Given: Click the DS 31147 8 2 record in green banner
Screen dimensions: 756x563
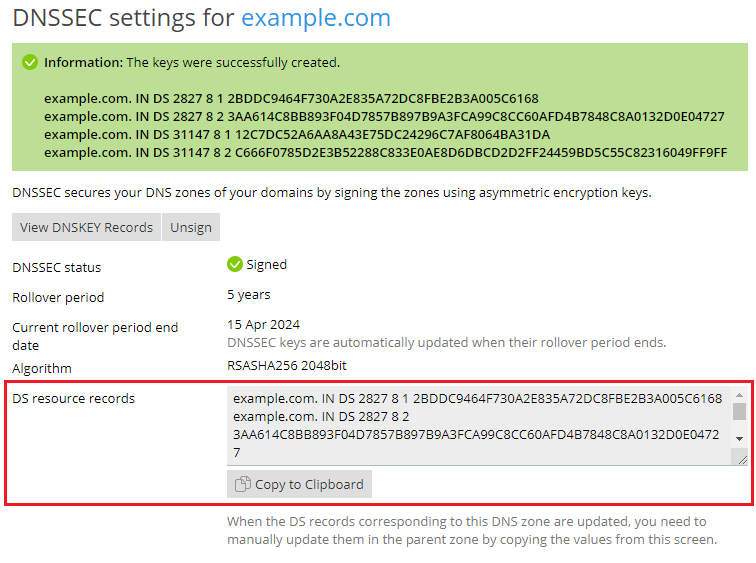Looking at the screenshot, I should click(x=385, y=152).
